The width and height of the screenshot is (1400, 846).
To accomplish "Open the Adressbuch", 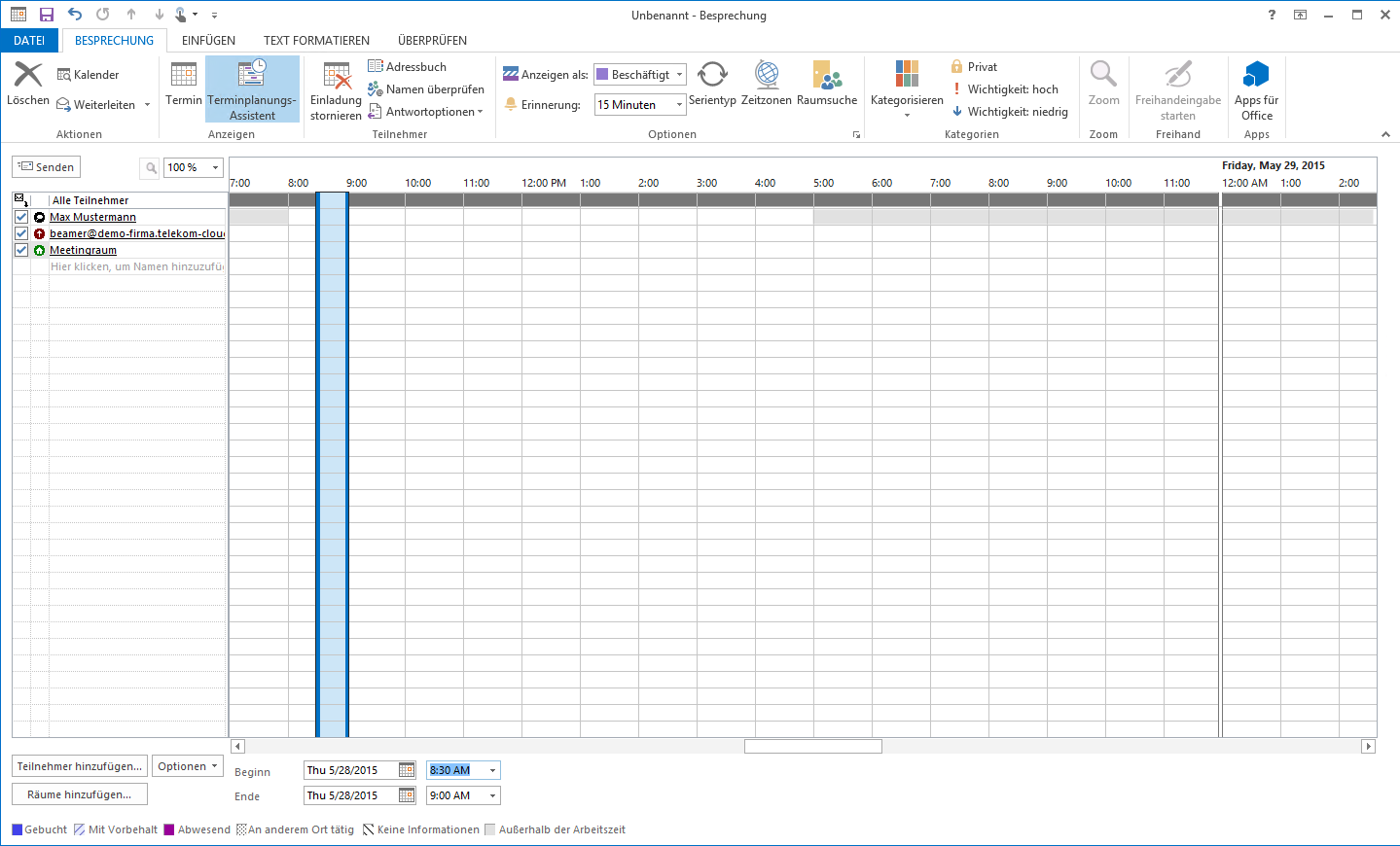I will point(407,66).
